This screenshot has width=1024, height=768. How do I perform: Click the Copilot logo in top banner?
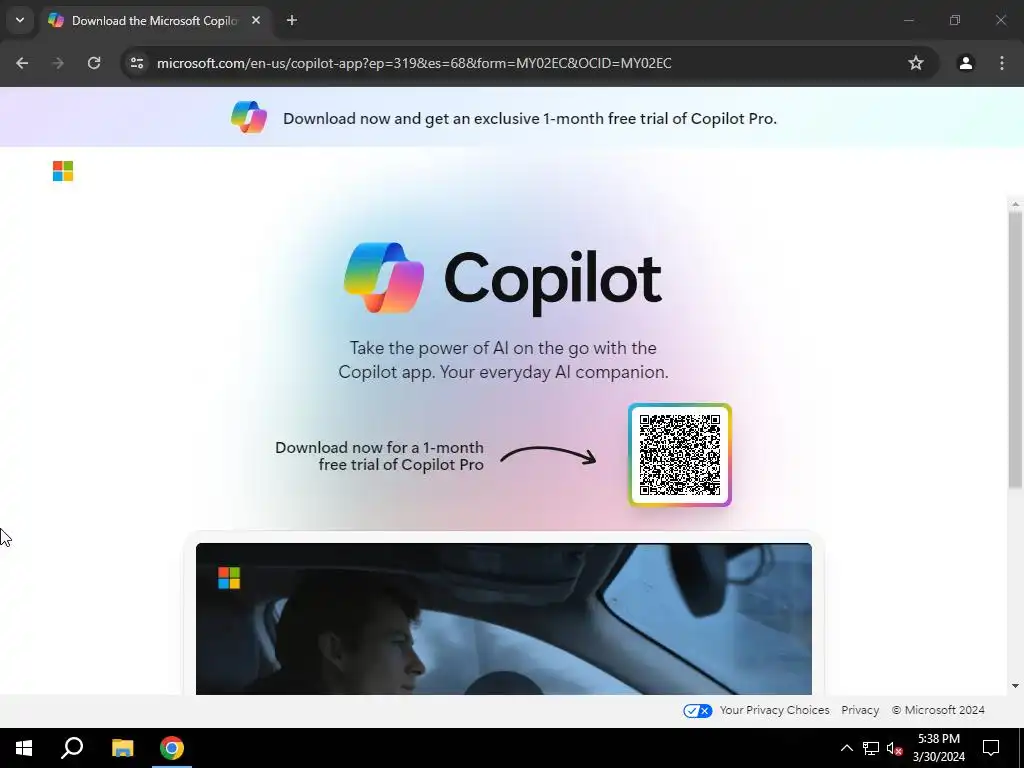coord(249,118)
